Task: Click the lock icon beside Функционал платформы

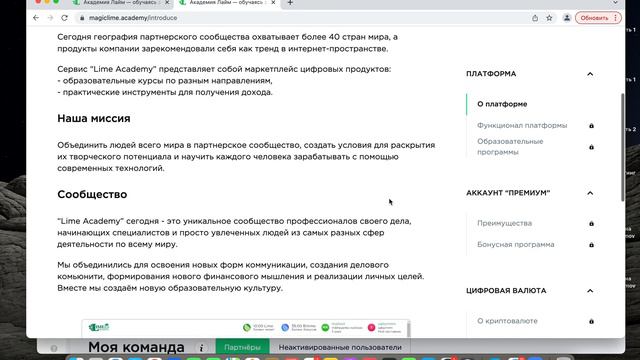Action: coord(591,126)
